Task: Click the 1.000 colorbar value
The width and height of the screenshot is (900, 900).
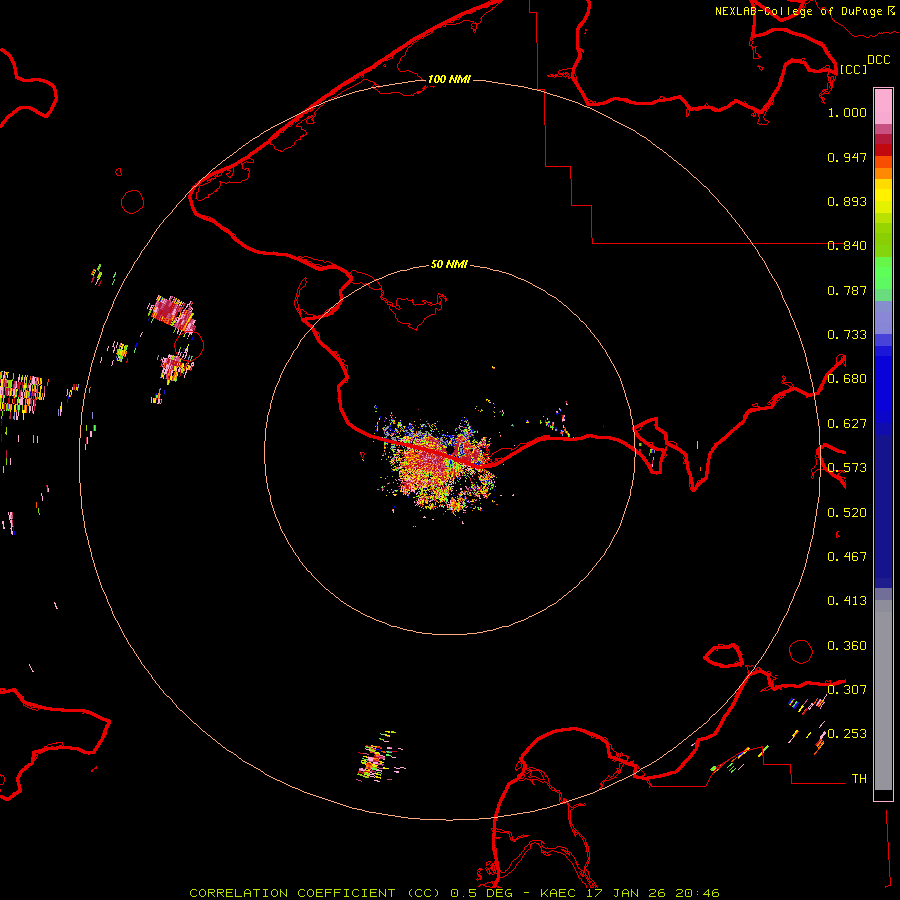Action: (847, 112)
